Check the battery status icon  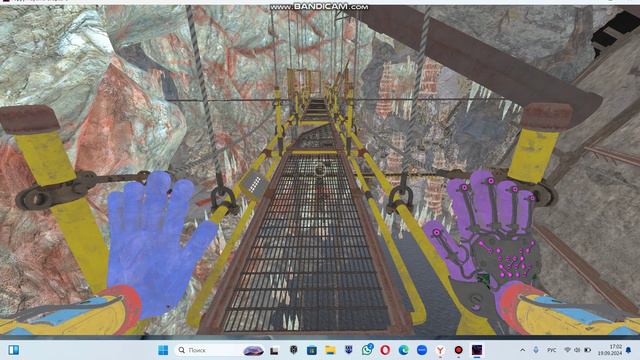tap(588, 350)
